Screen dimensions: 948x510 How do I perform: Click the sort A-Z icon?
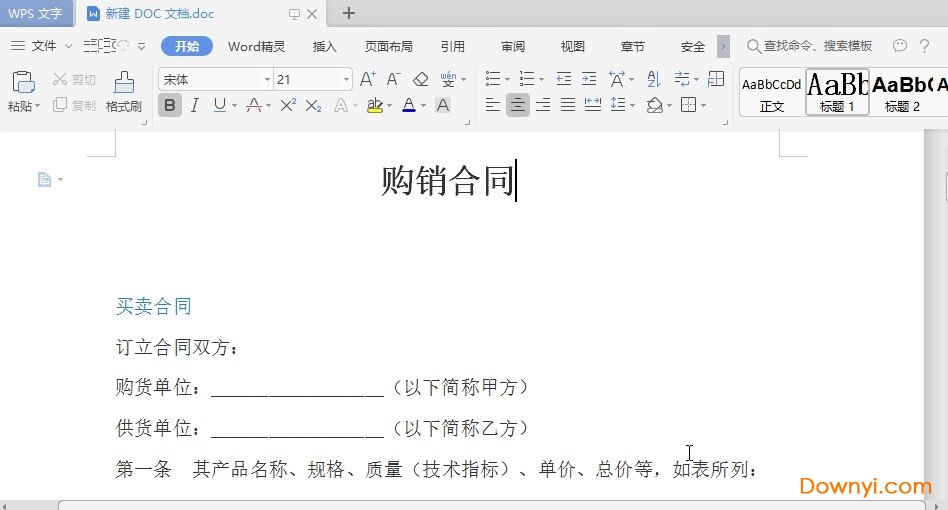coord(654,79)
